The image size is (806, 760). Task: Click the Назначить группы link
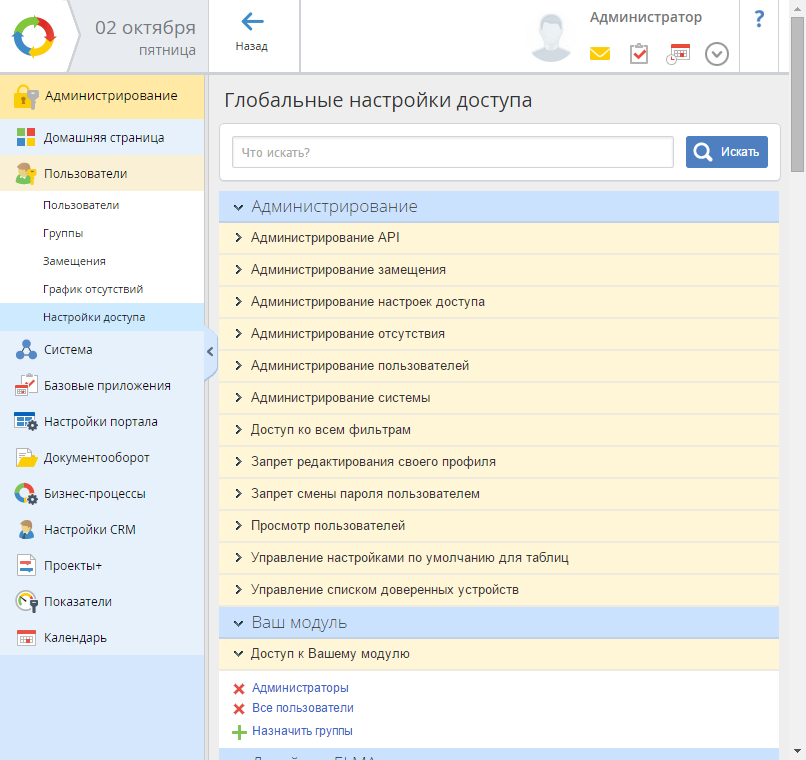point(302,731)
